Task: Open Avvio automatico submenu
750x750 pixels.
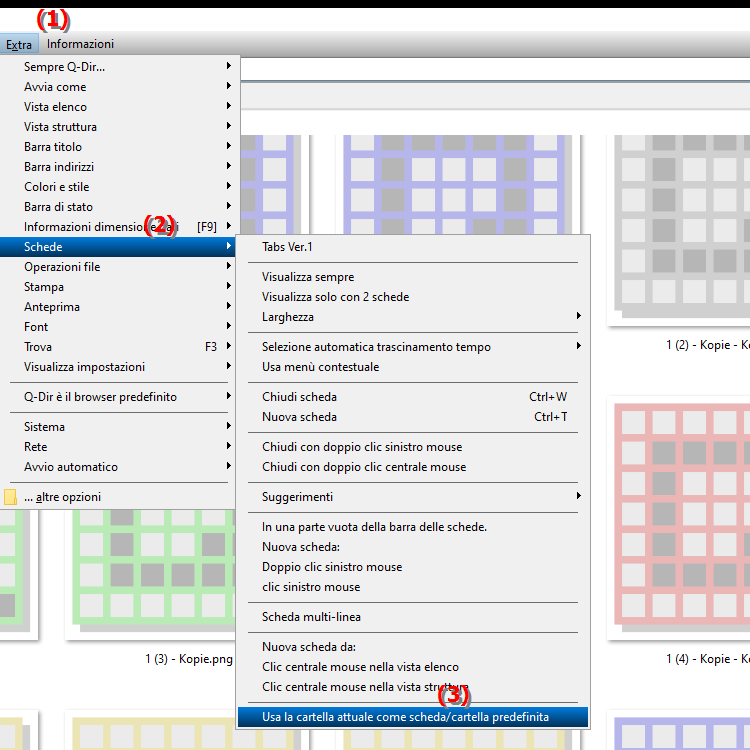Action: point(118,467)
